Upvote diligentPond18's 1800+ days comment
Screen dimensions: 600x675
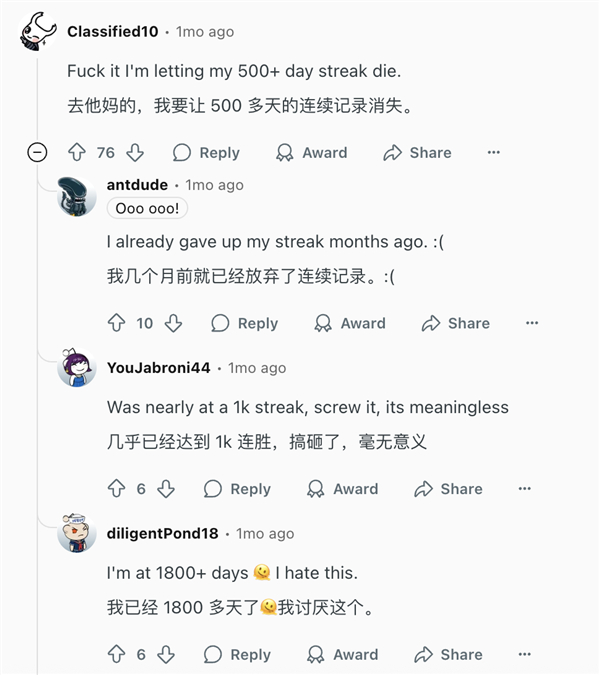[x=116, y=655]
